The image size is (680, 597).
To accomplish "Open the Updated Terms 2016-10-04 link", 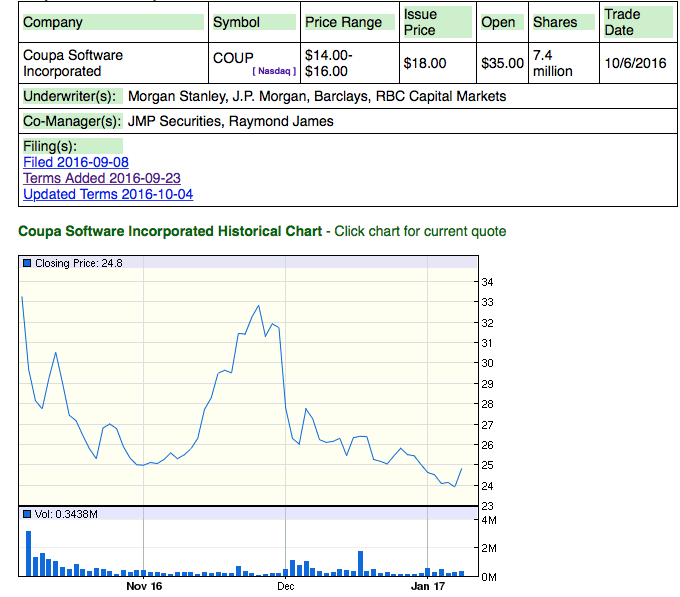I will (108, 194).
